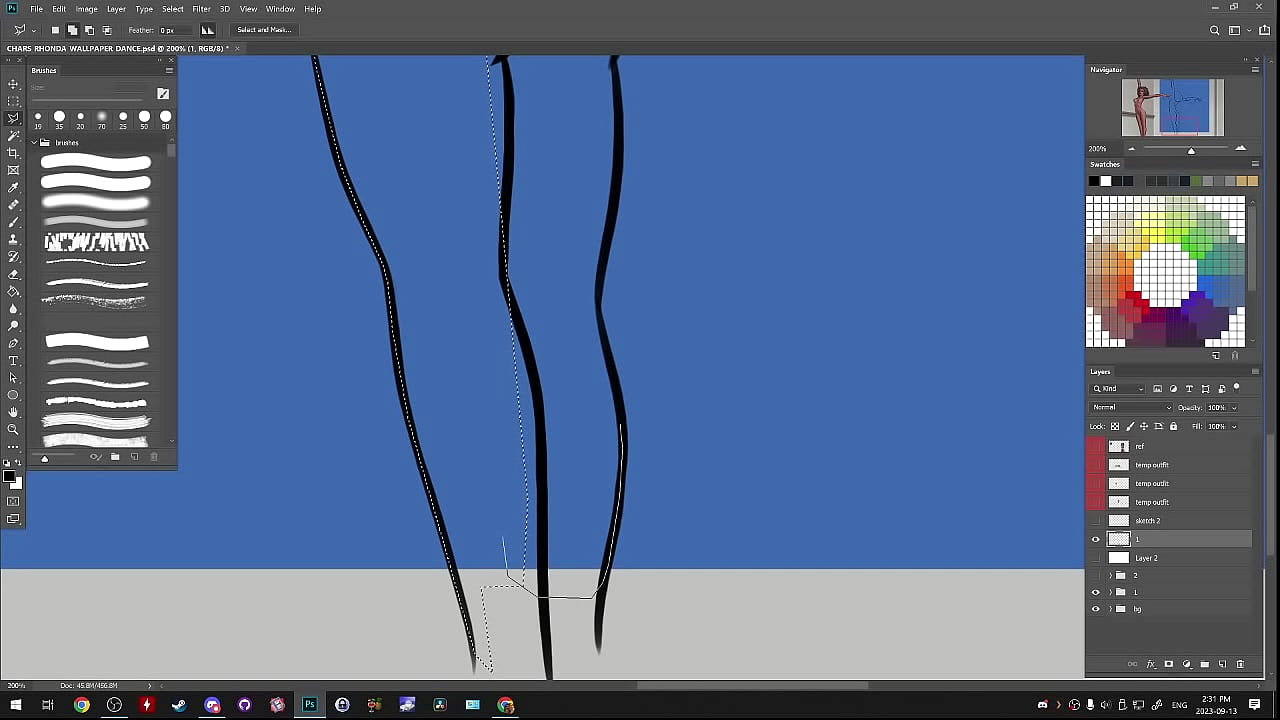1280x720 pixels.
Task: Select the Crop tool
Action: [13, 153]
